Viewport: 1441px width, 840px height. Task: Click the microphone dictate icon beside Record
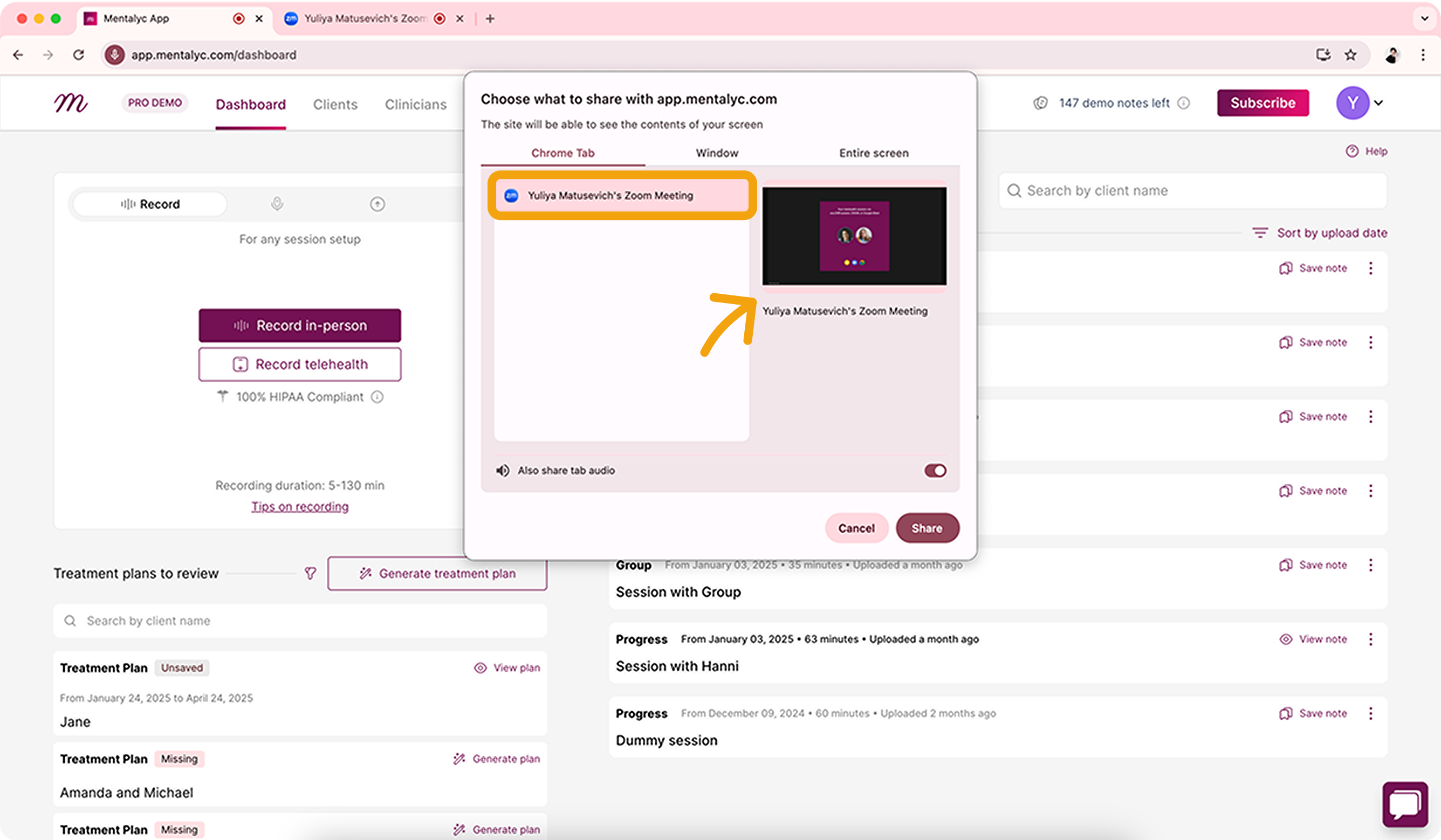[x=277, y=204]
